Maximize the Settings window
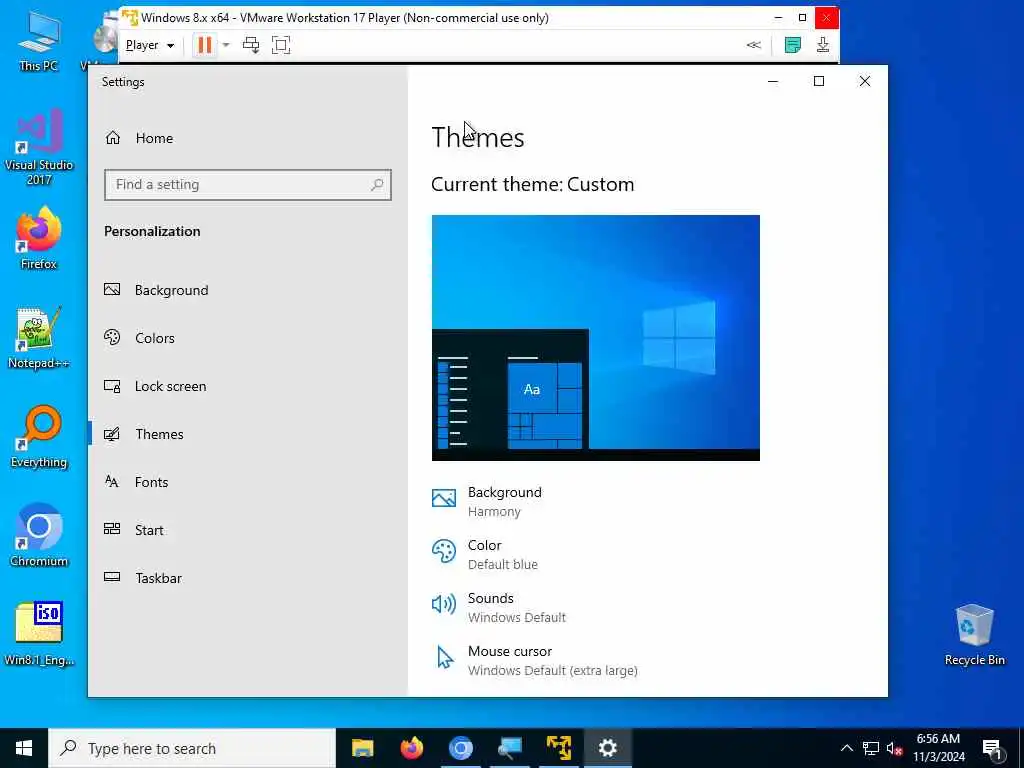 coord(819,81)
